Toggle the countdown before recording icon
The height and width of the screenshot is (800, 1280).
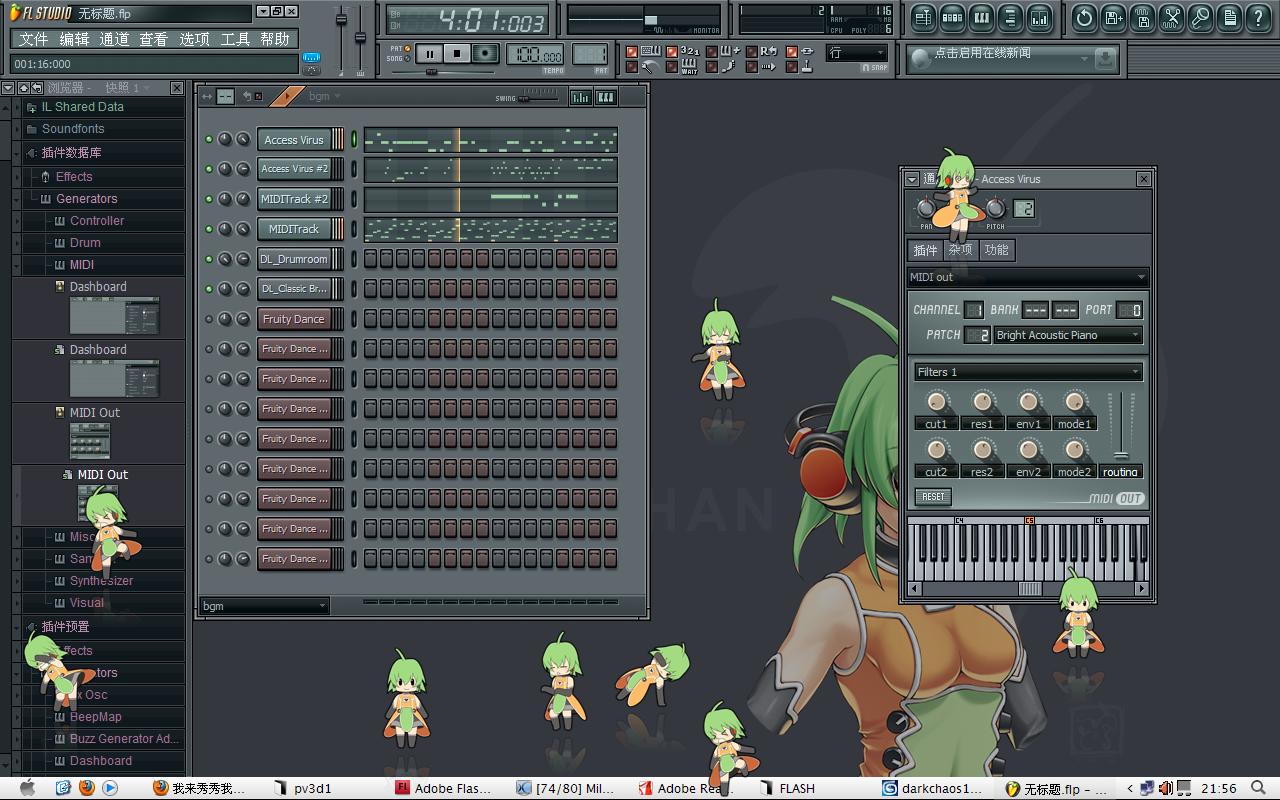[x=690, y=51]
